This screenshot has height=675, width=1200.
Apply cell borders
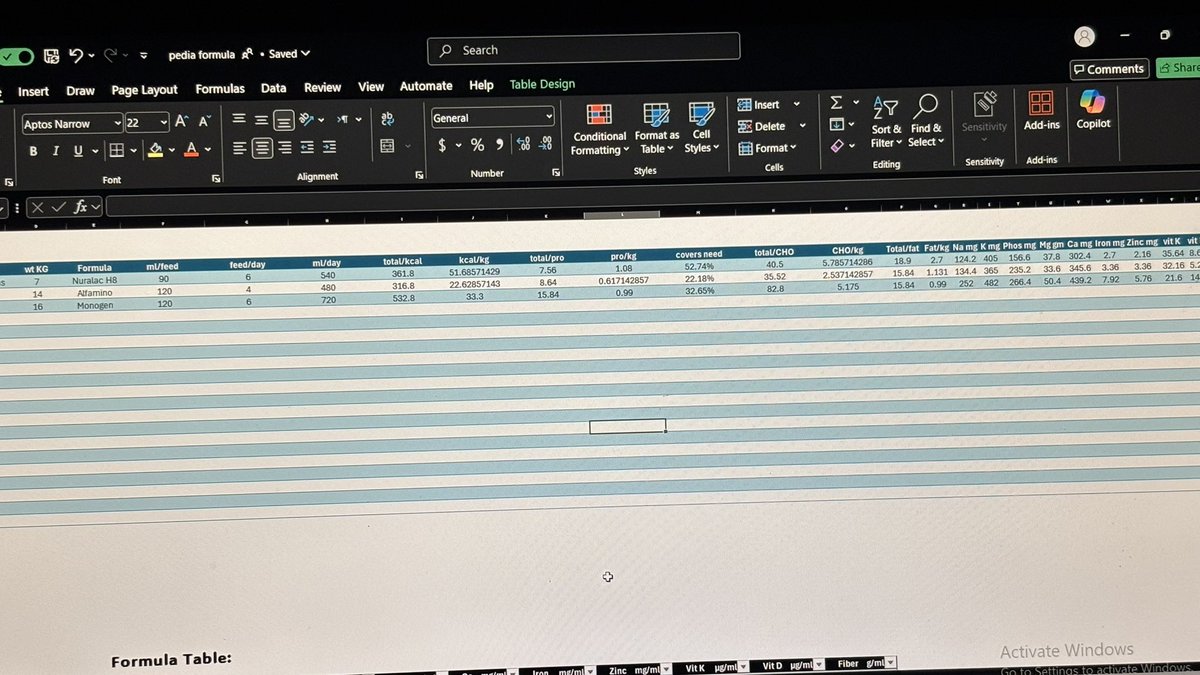point(117,151)
